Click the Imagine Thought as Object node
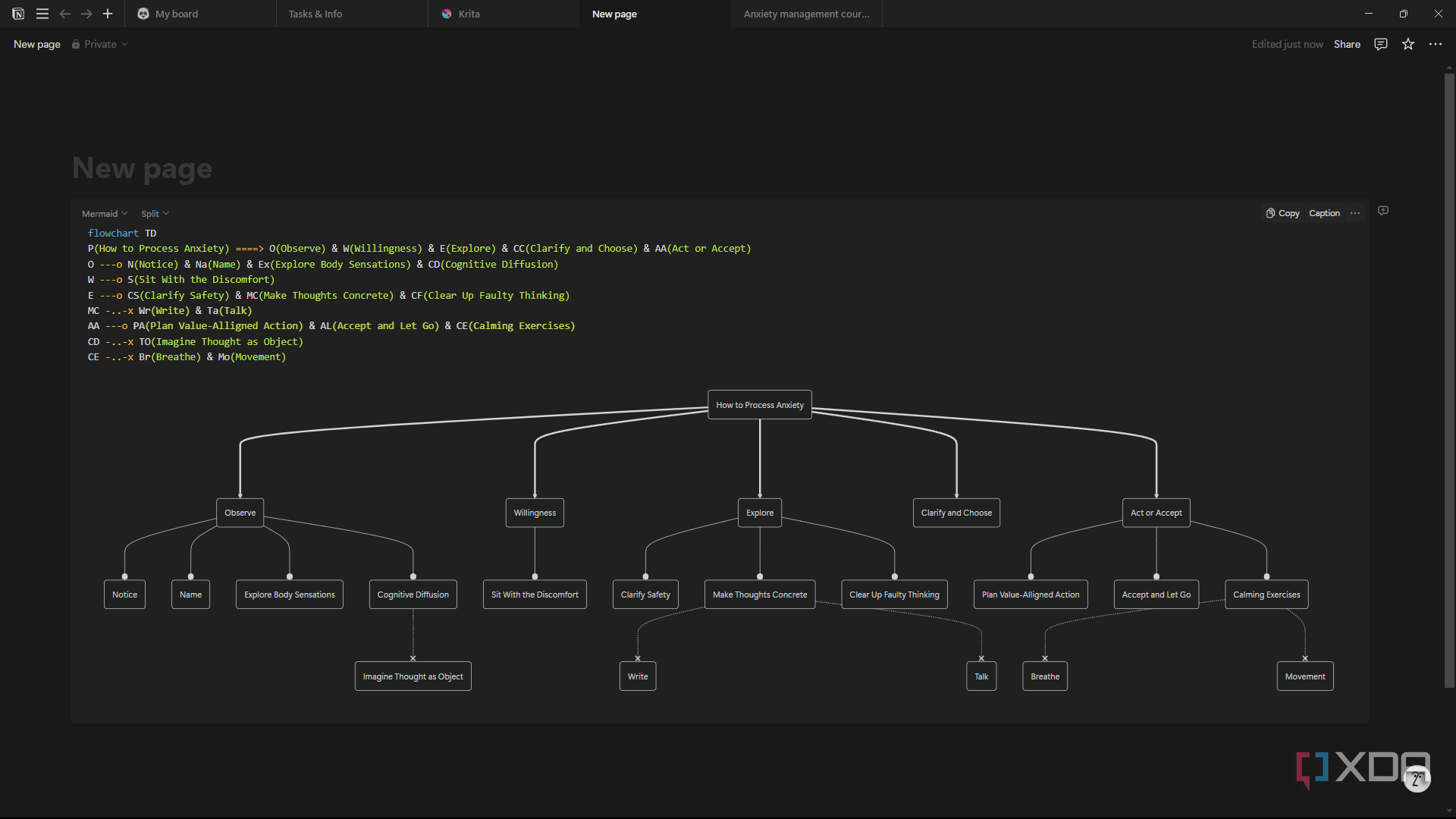The image size is (1456, 819). coord(413,676)
